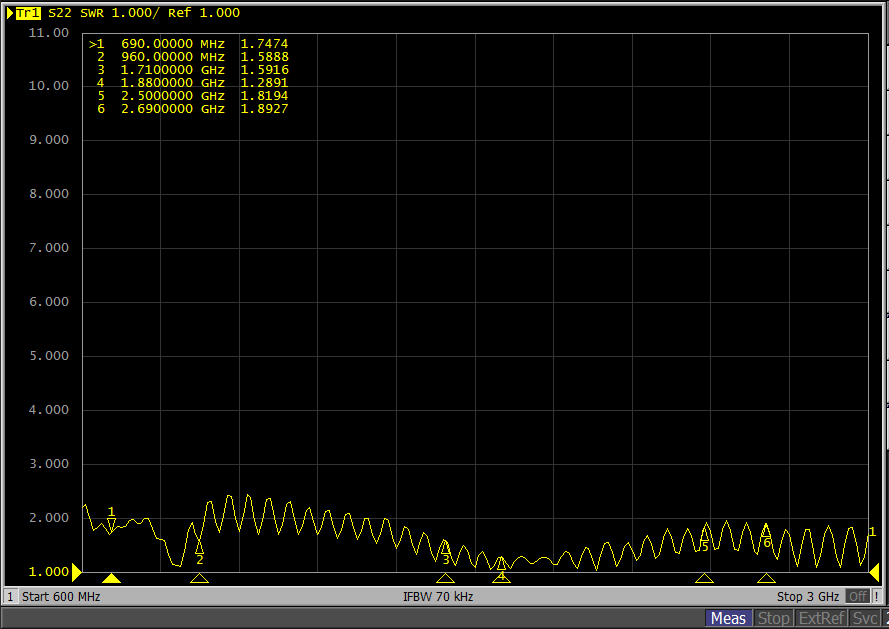Screen dimensions: 889x629
Task: Select marker 1 row at 690 MHz
Action: click(189, 44)
